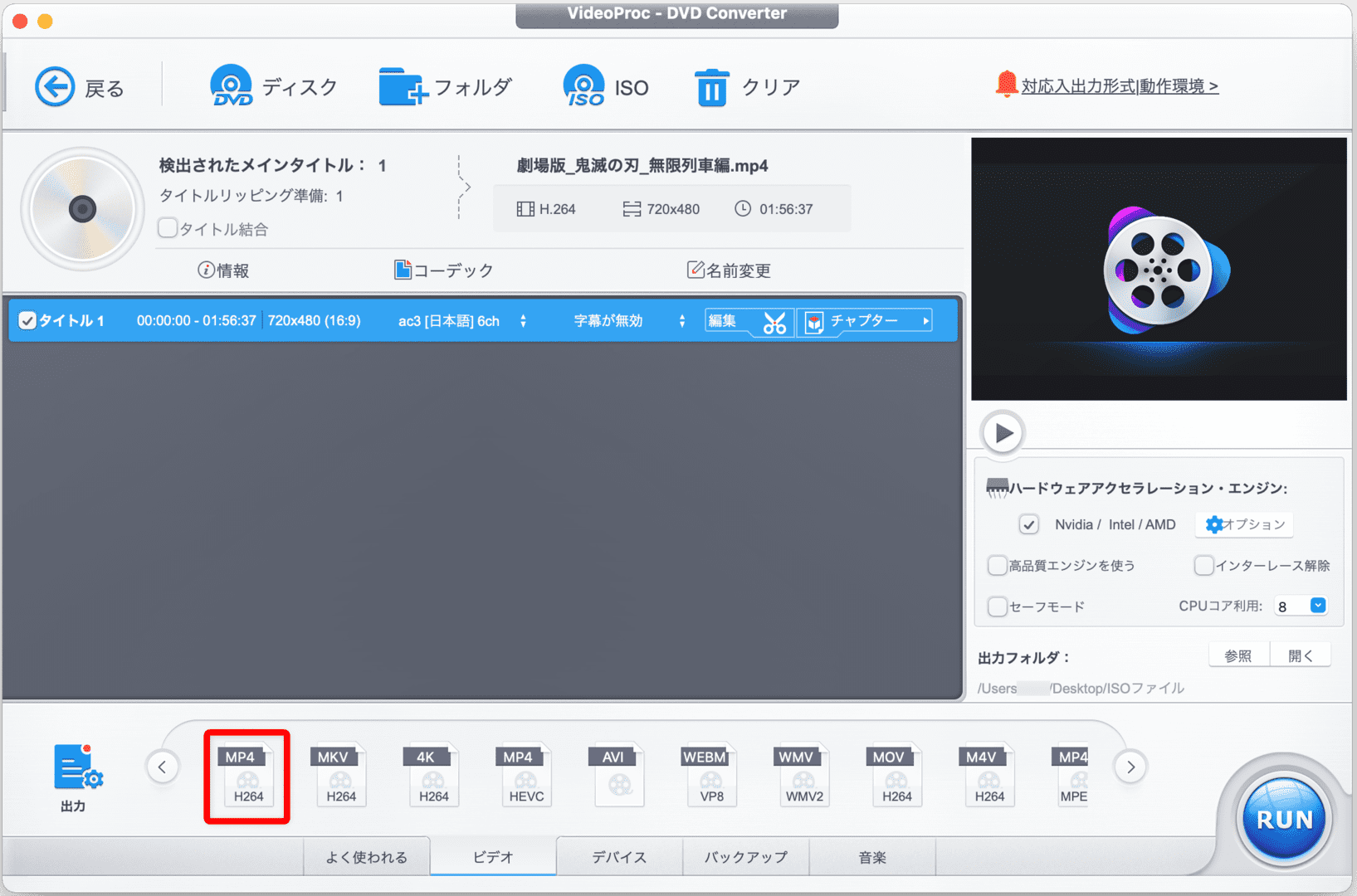Select the MP4 H264 output format
The image size is (1357, 896).
(246, 775)
